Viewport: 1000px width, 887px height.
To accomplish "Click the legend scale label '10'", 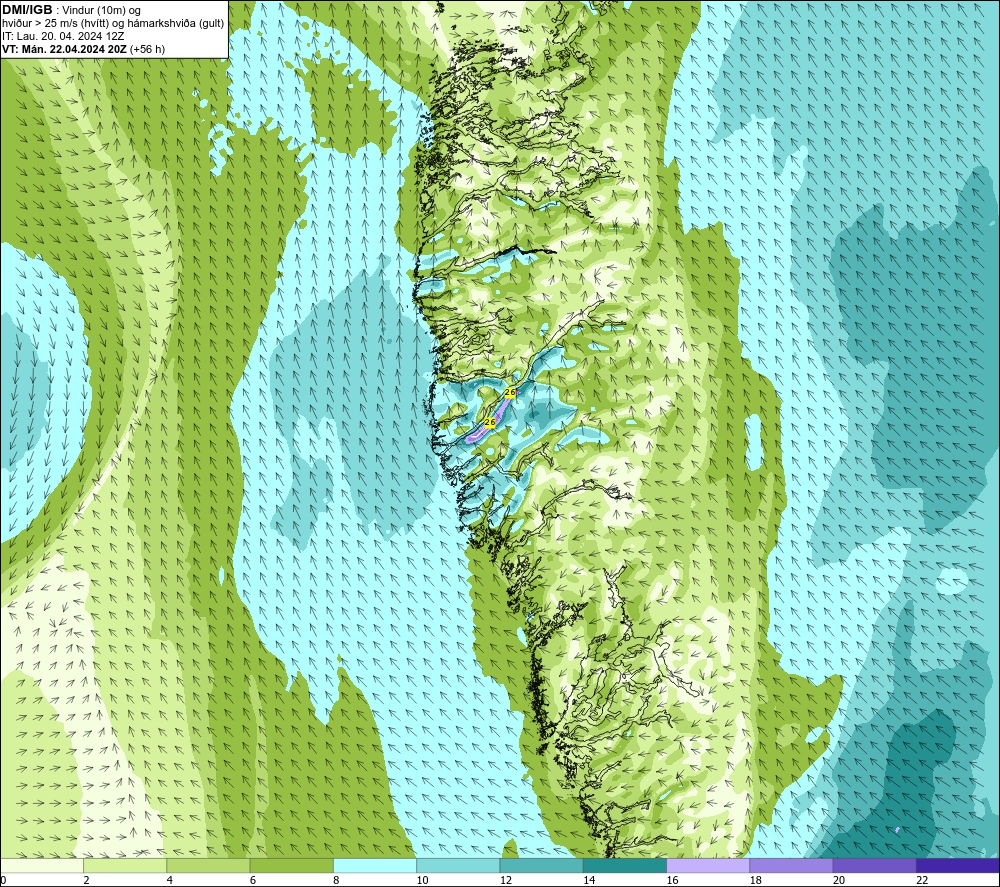I will click(422, 880).
